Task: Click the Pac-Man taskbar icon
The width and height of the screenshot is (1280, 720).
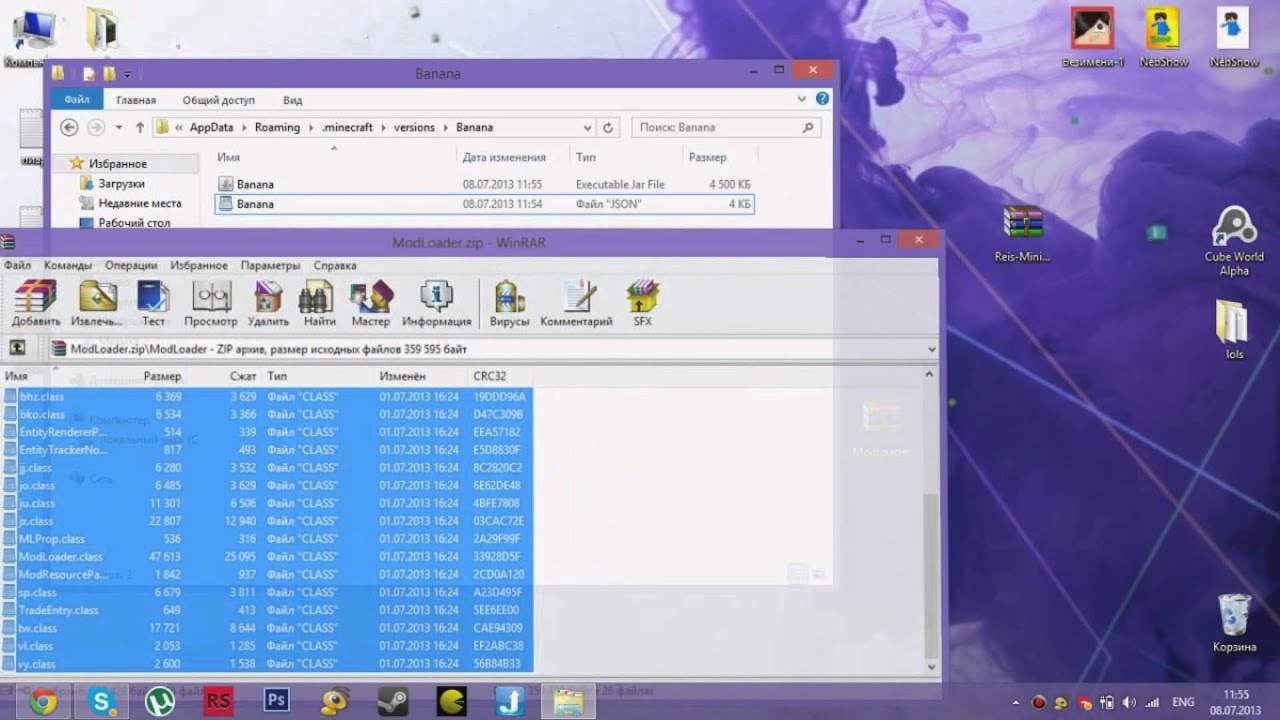Action: coord(451,702)
